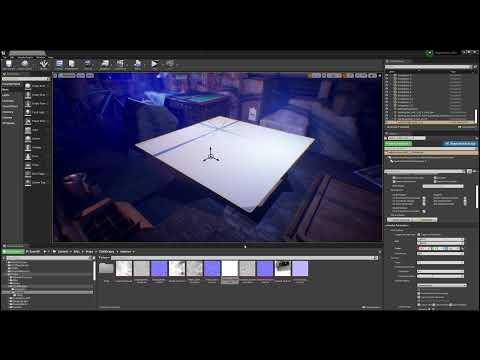Select Cylinder in Place Actors list
The width and height of the screenshot is (480, 360).
pos(37,147)
